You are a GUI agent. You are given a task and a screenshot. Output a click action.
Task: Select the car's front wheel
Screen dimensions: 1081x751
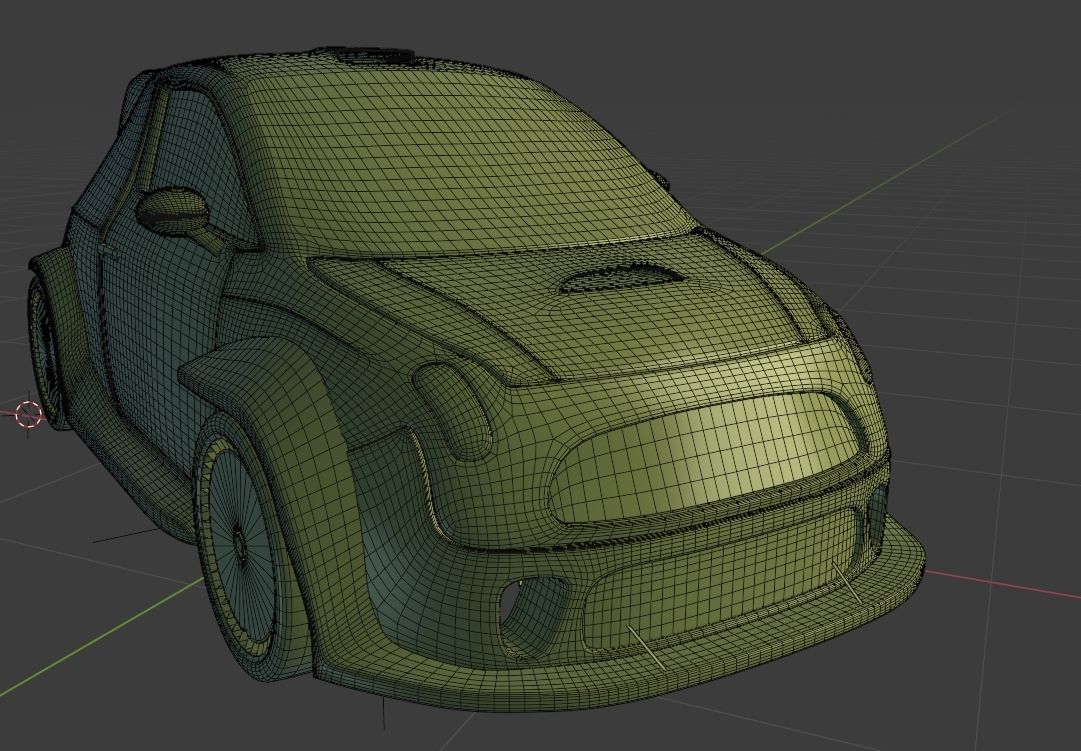tap(241, 545)
